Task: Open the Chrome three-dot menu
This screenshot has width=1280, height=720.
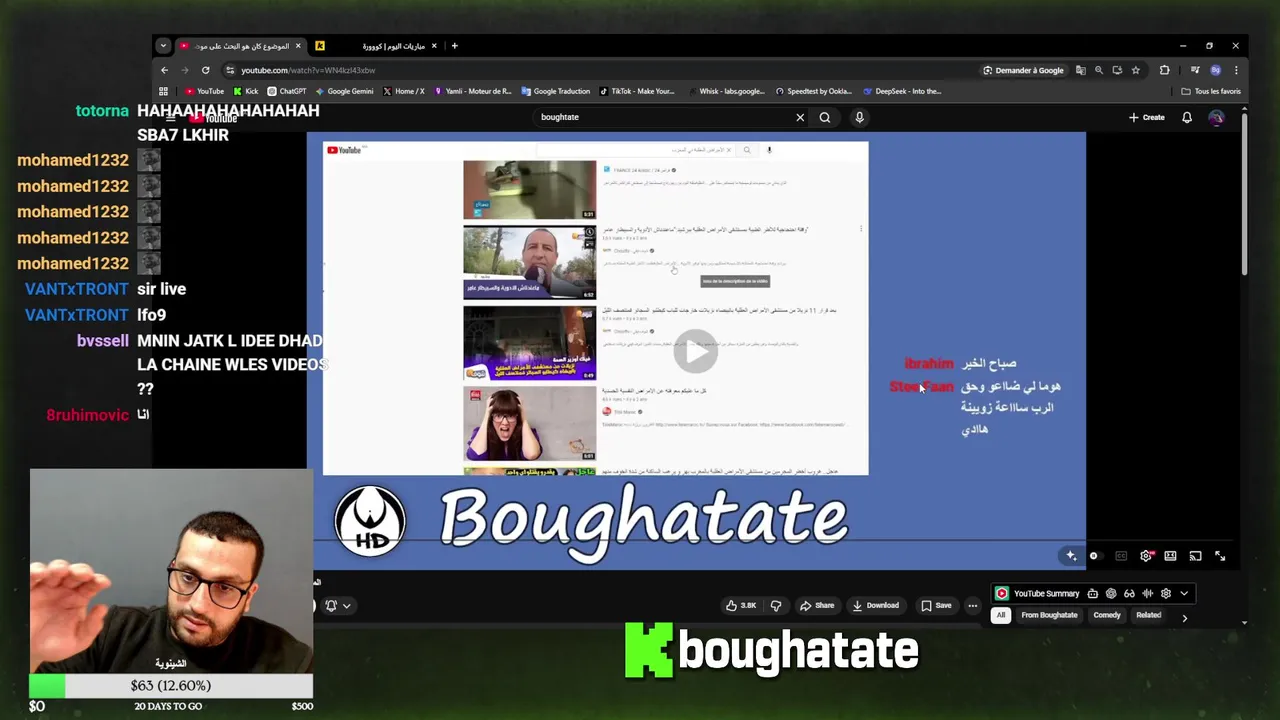Action: (1236, 70)
